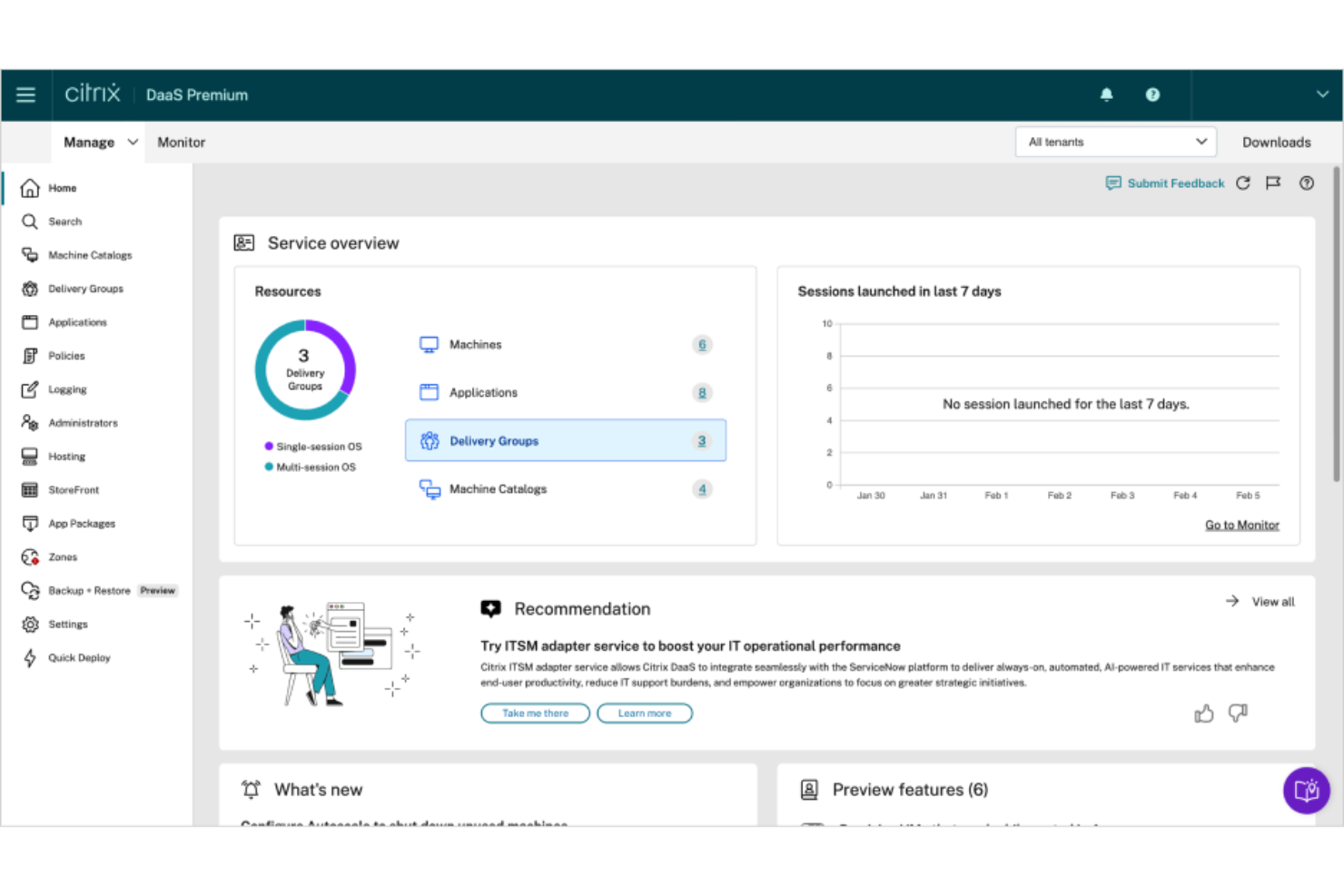Open the notifications bell
The height and width of the screenshot is (896, 1344).
coord(1106,94)
